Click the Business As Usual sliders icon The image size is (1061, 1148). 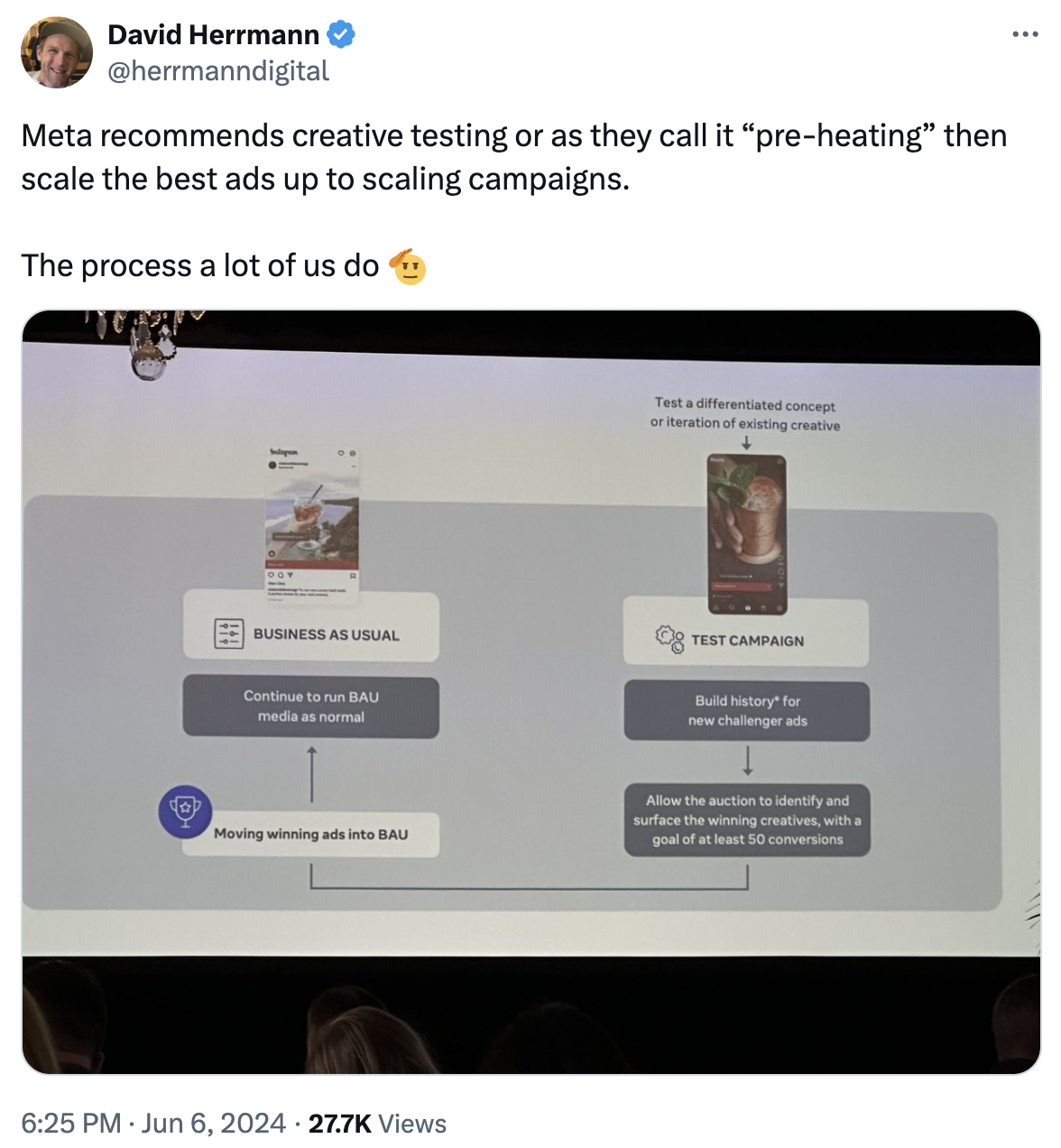229,634
